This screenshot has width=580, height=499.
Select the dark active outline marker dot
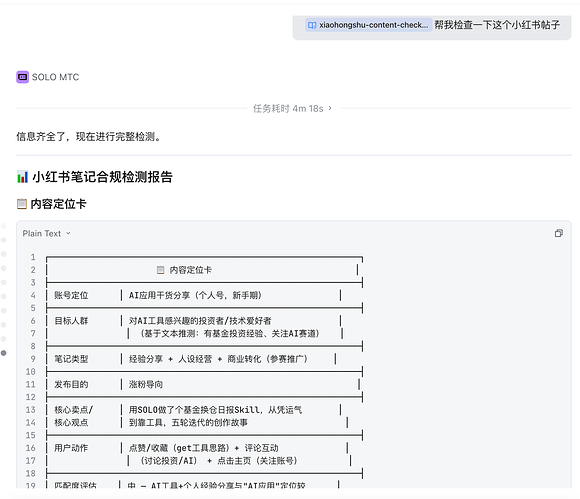tap(4, 353)
